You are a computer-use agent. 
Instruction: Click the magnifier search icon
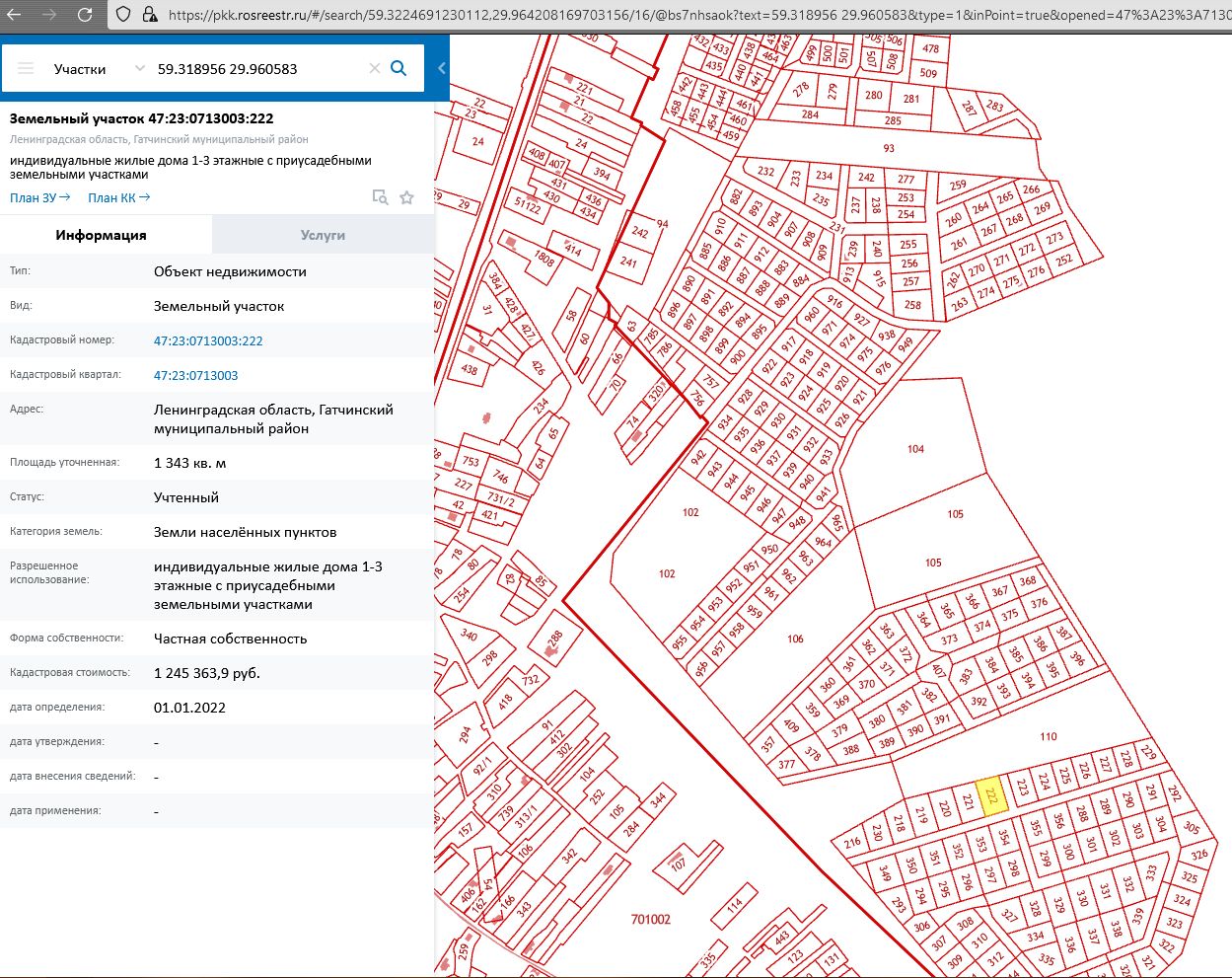[399, 68]
